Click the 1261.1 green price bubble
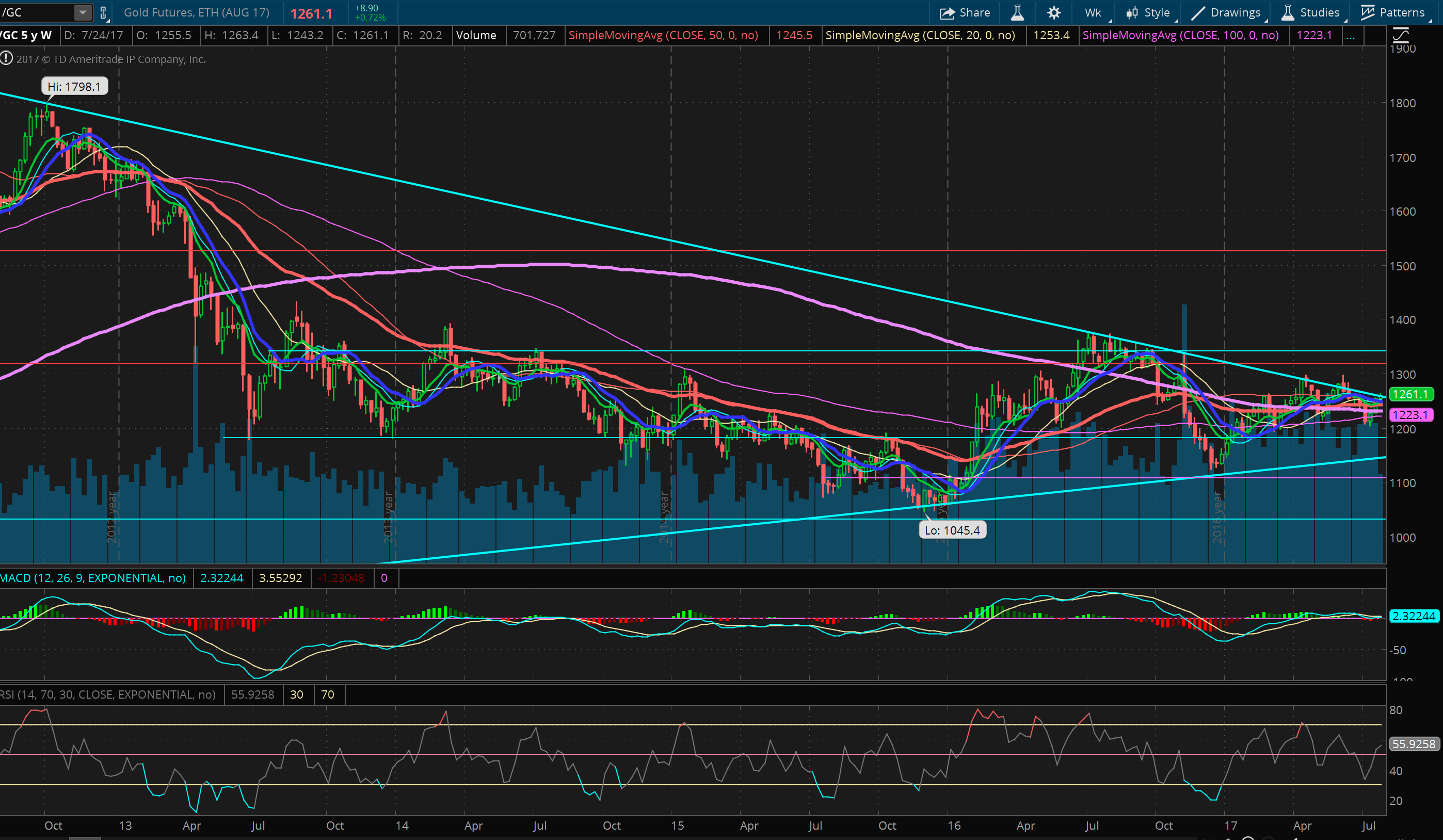This screenshot has height=840, width=1443. [x=1411, y=394]
